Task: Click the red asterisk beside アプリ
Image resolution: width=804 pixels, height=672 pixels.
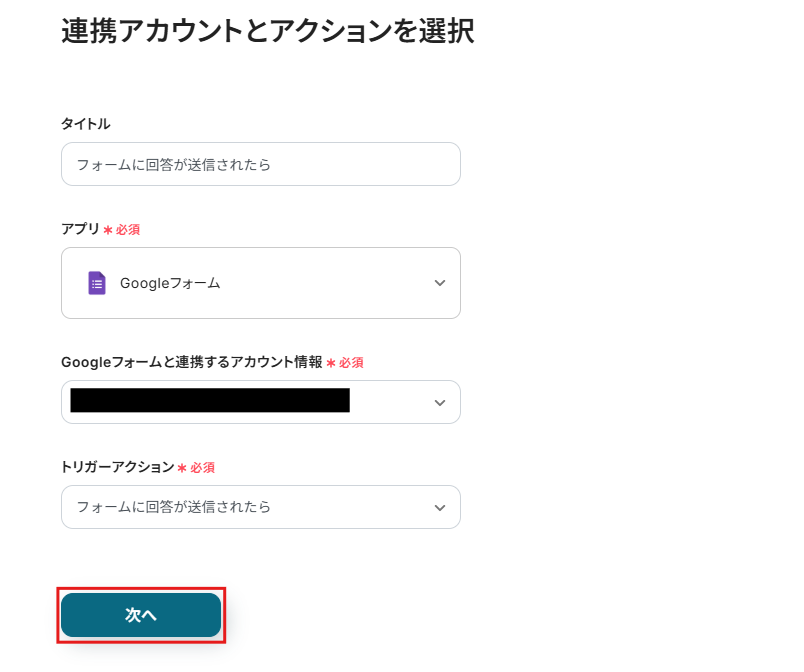Action: pos(108,230)
